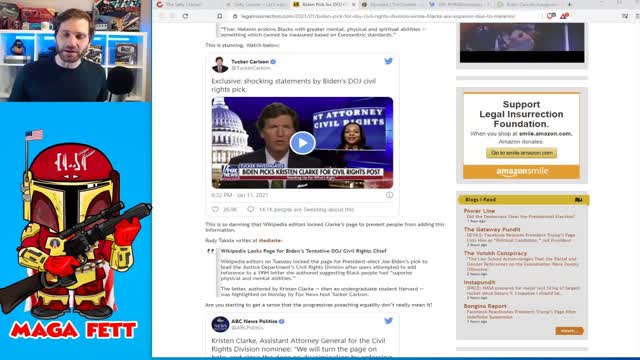Open the Kristen Clarke ABC tweet text
The image size is (640, 360).
pyautogui.click(x=298, y=348)
